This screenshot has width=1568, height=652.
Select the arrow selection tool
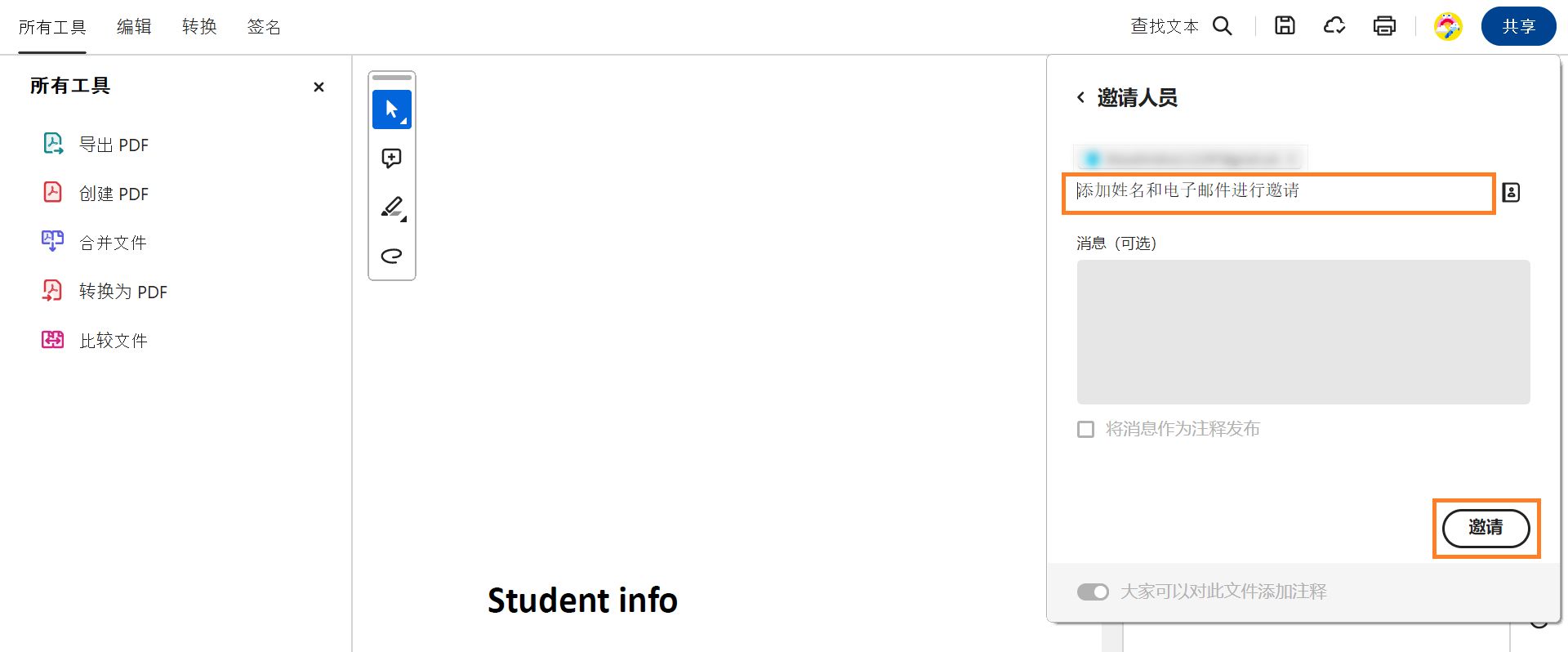pyautogui.click(x=391, y=109)
